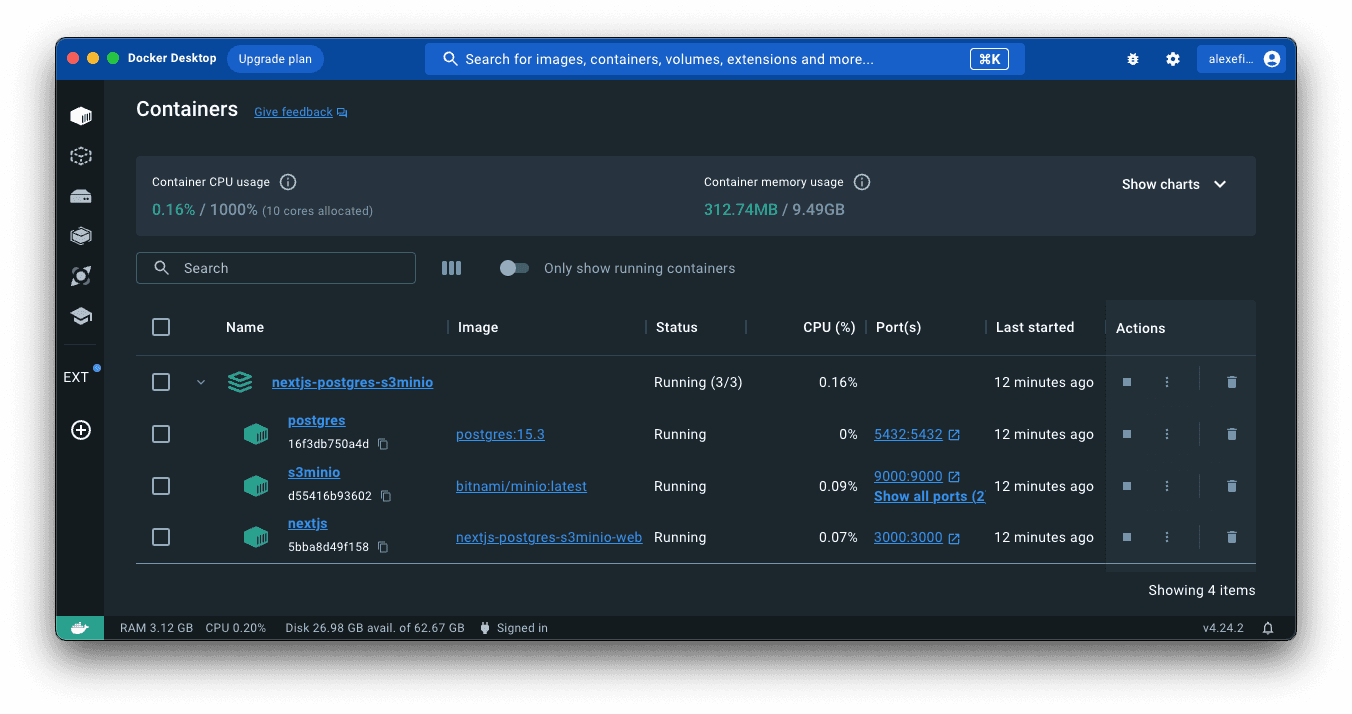The width and height of the screenshot is (1352, 714).
Task: Open the bitnami/minio:latest image link
Action: tap(521, 486)
